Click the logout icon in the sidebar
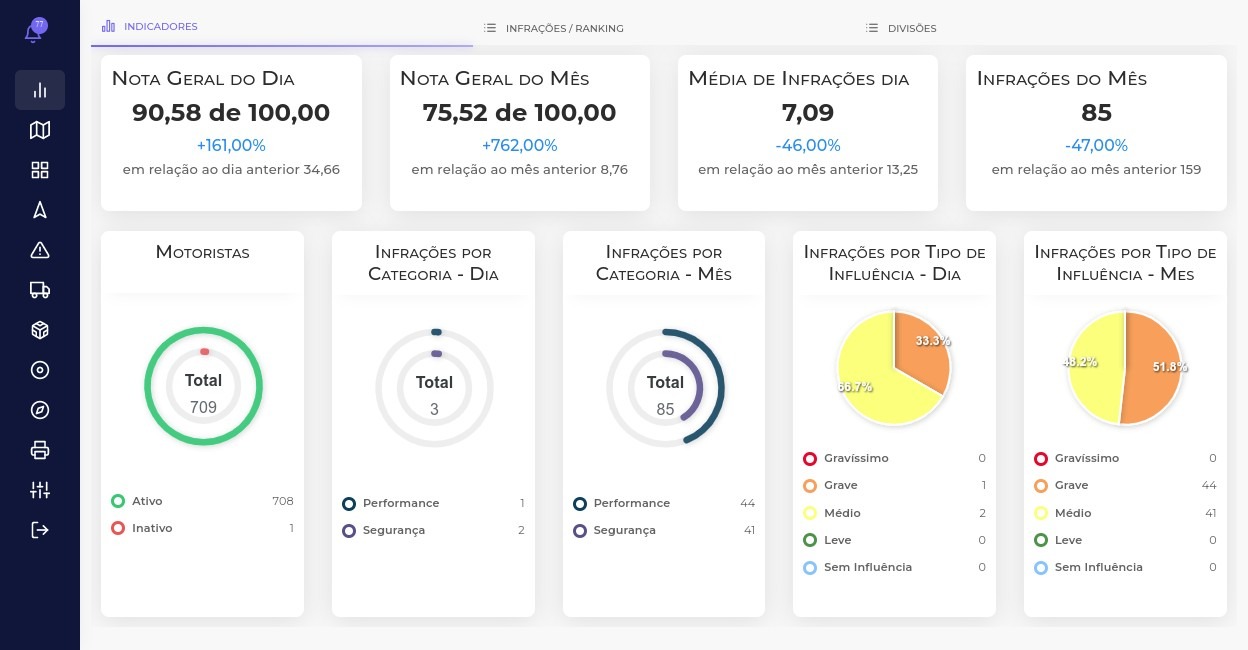The width and height of the screenshot is (1248, 650). (40, 530)
